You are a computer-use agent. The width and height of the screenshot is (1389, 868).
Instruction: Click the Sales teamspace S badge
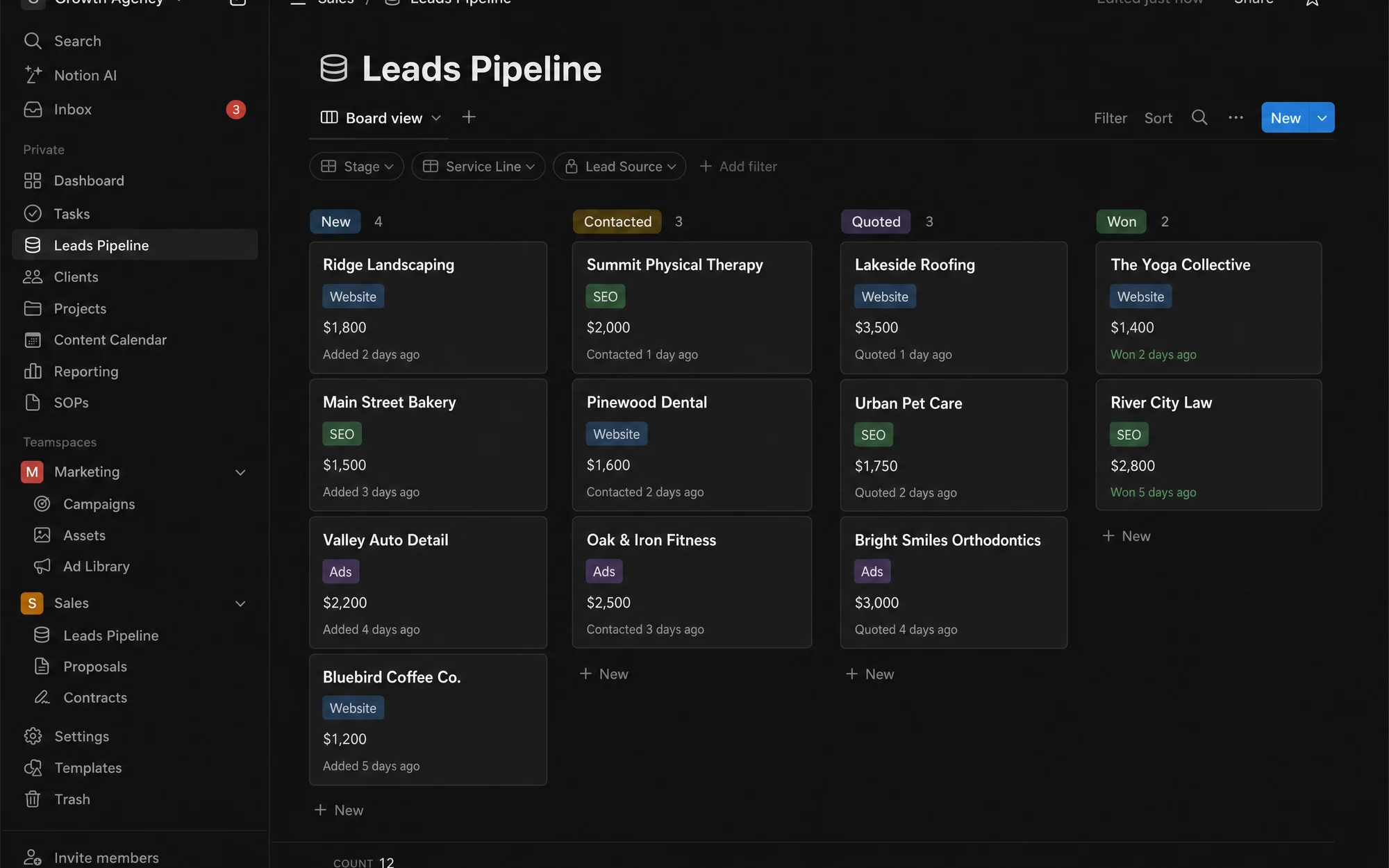point(32,603)
